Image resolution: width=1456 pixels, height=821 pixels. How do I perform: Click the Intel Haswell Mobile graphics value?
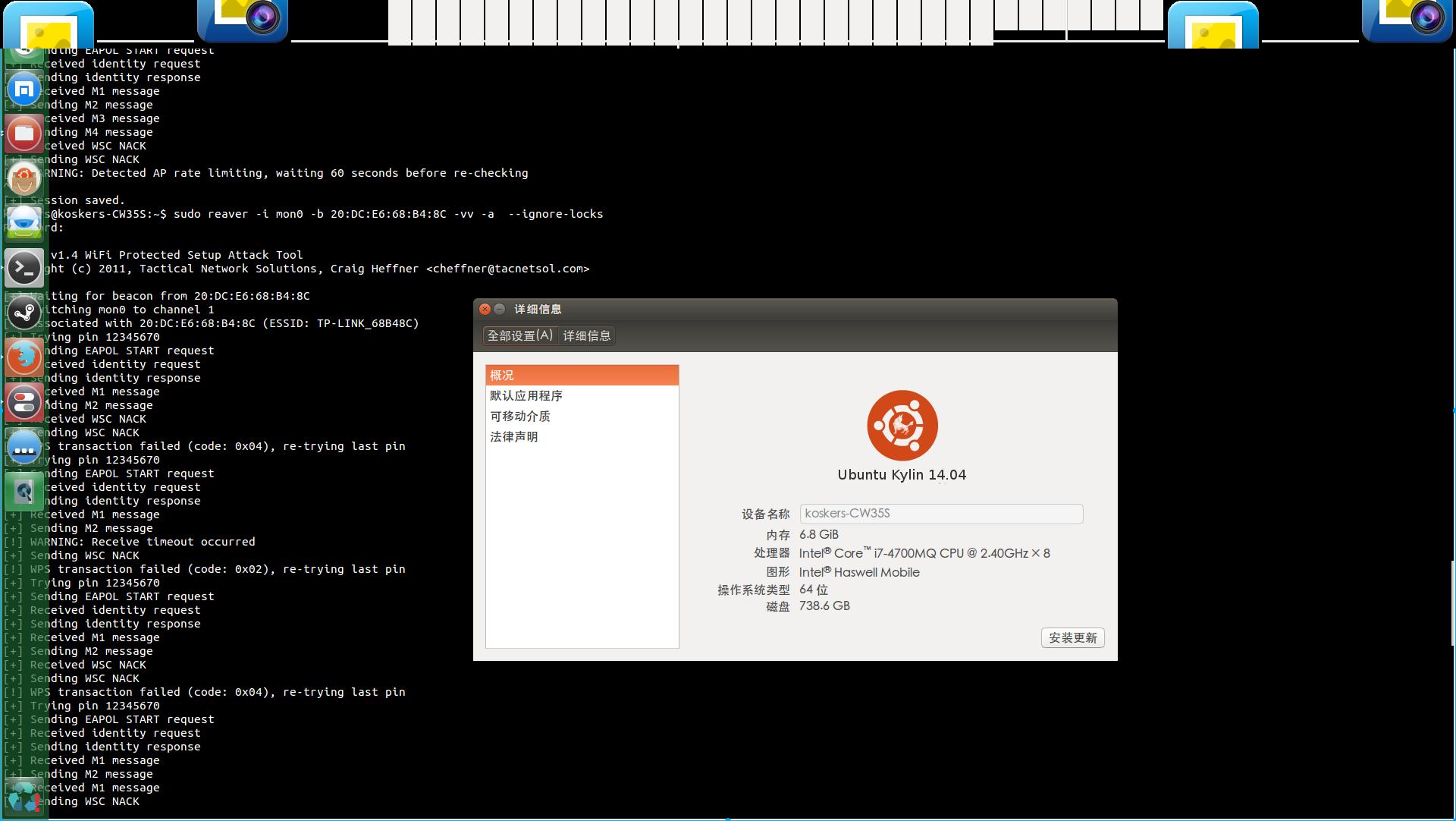[x=859, y=572]
